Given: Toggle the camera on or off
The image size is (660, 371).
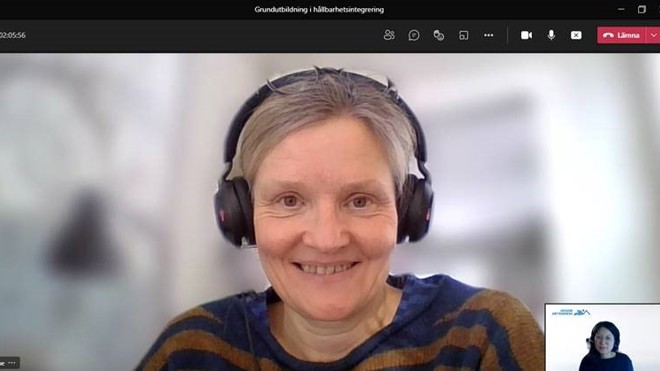Looking at the screenshot, I should pyautogui.click(x=526, y=35).
